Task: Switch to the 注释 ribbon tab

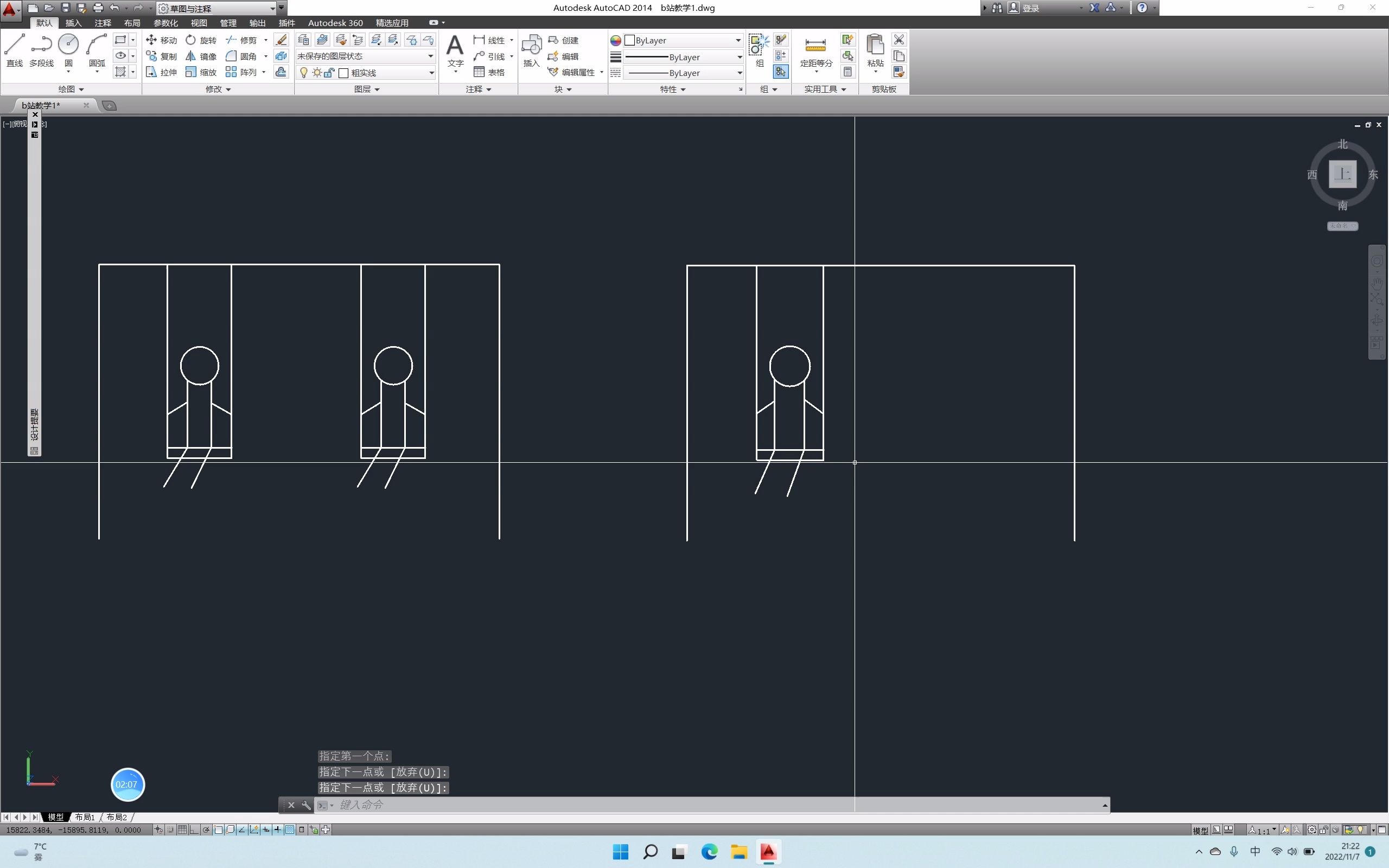Action: 103,23
